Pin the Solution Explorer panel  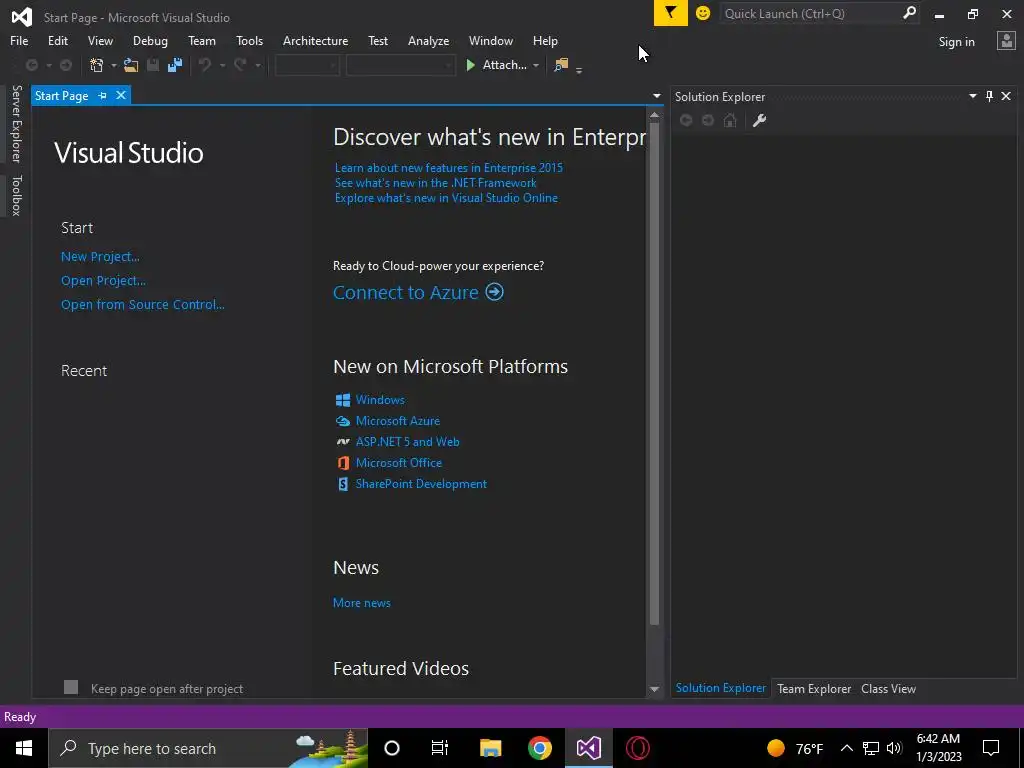coord(989,96)
